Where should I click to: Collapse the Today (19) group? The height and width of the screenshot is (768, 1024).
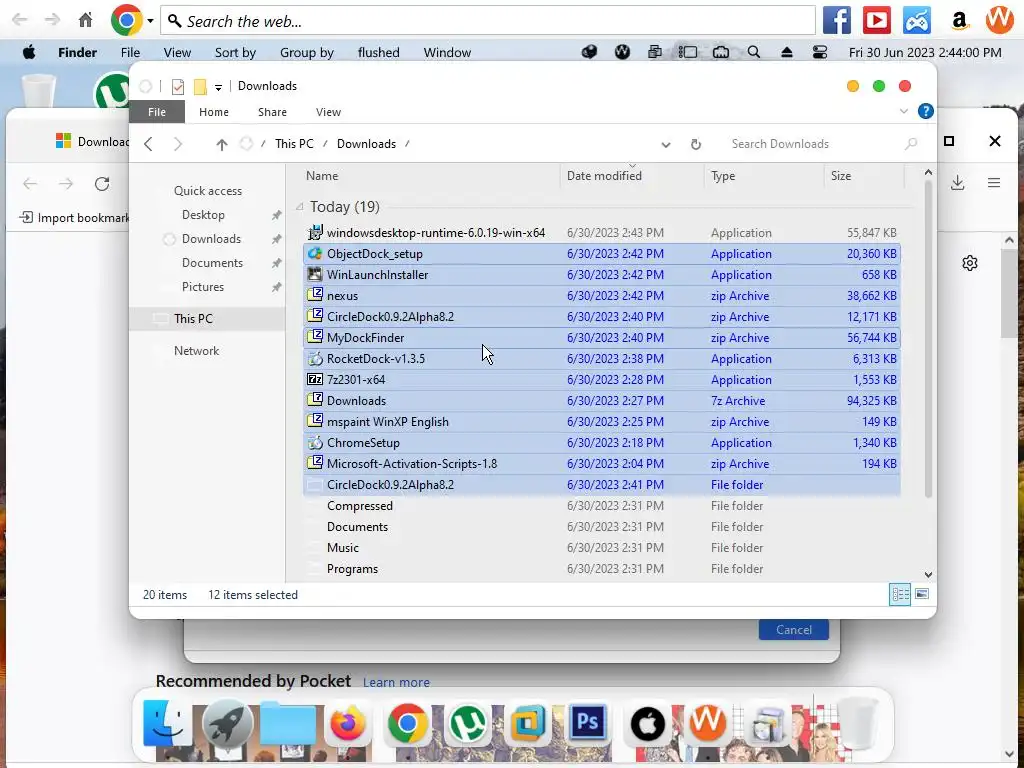coord(299,206)
